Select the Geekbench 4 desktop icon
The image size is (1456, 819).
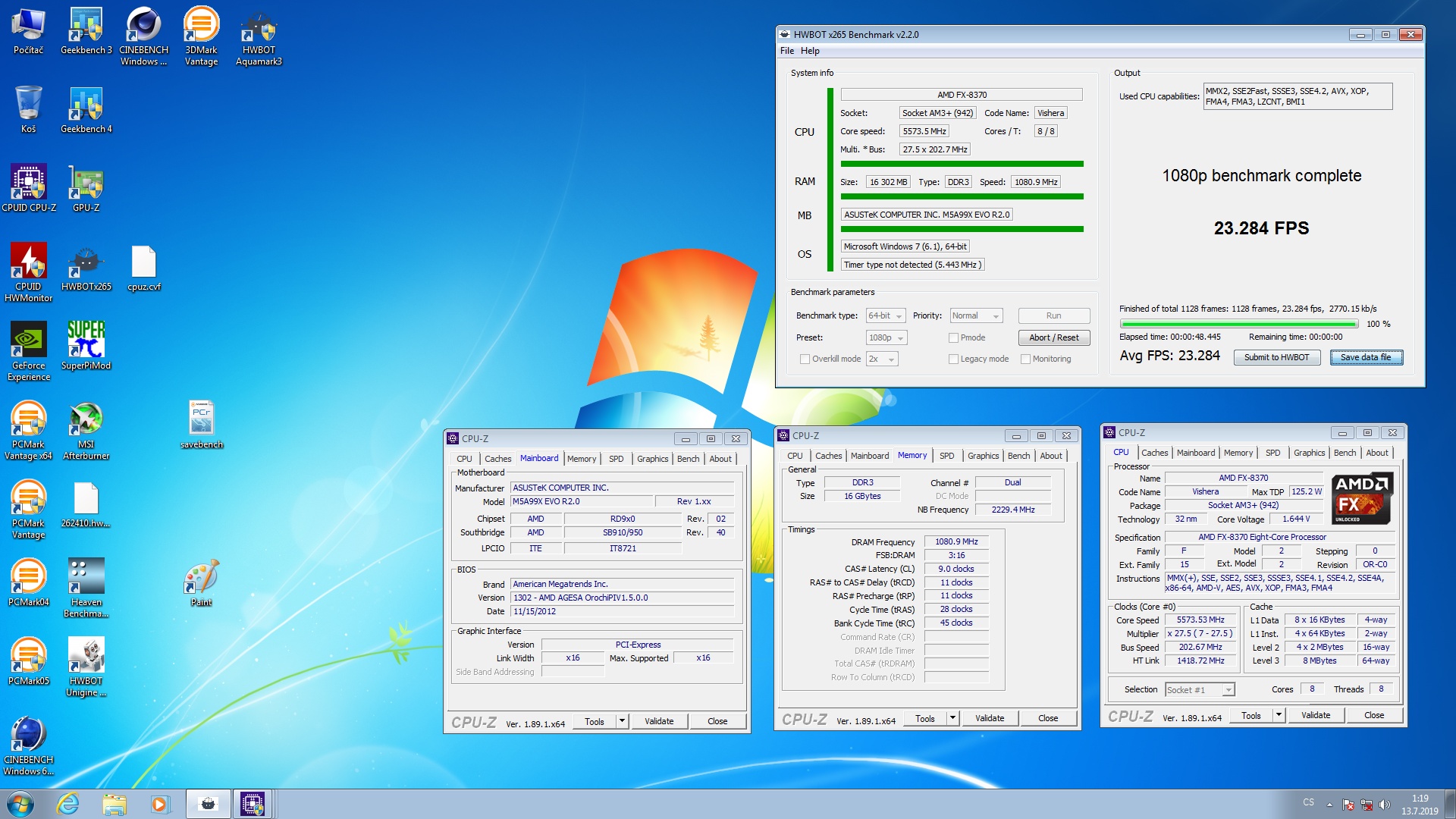(x=86, y=109)
